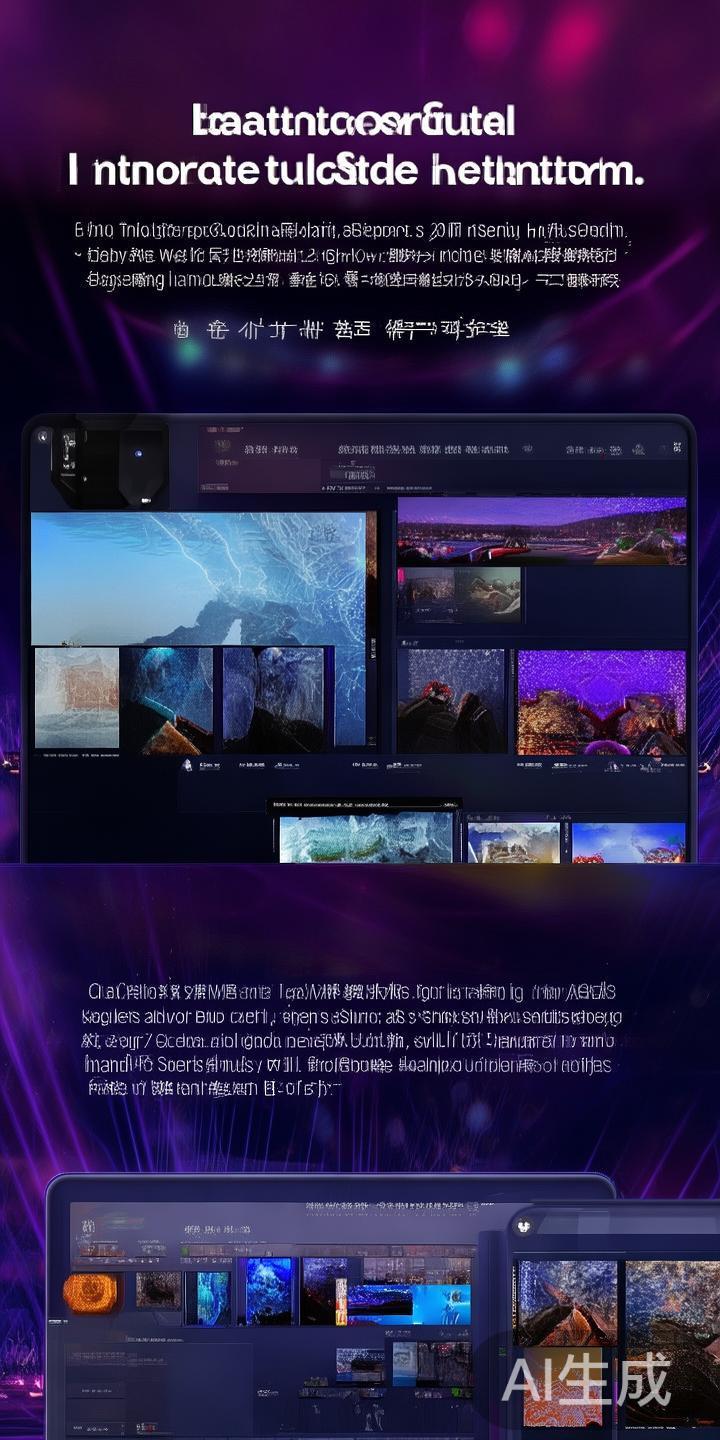The width and height of the screenshot is (720, 1440).
Task: Open the thumbnail with red-haired figures
Action: click(452, 702)
